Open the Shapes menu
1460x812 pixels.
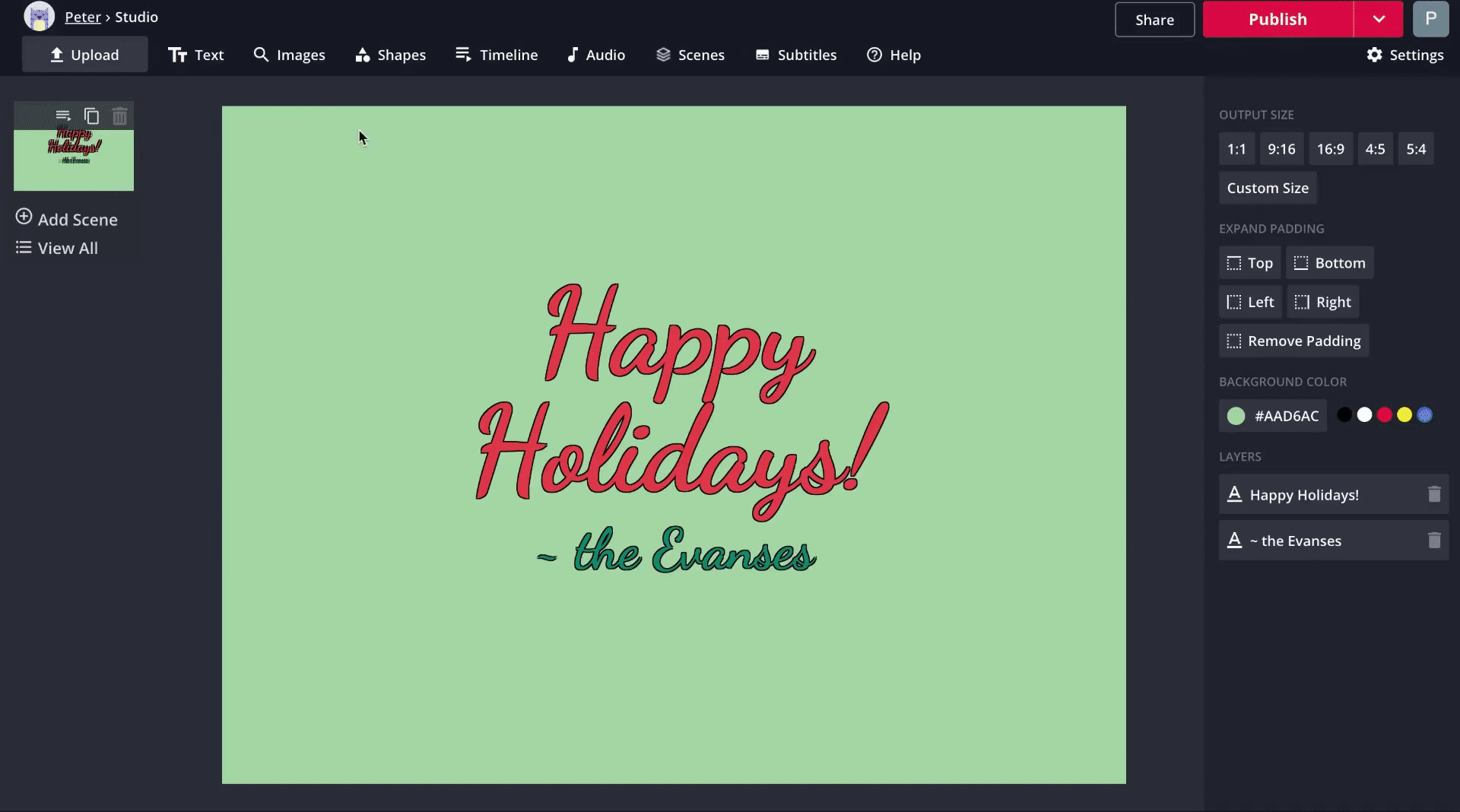(390, 55)
